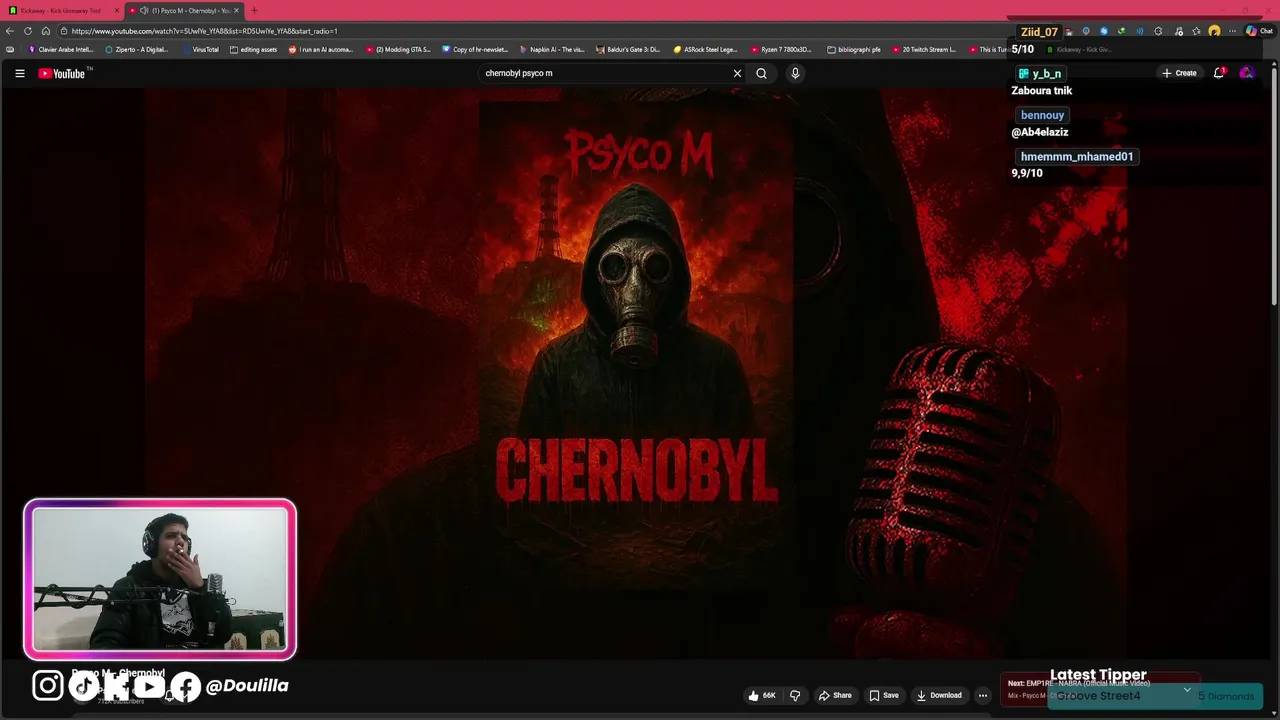Run search with the magnifier button
The height and width of the screenshot is (720, 1280).
click(761, 73)
